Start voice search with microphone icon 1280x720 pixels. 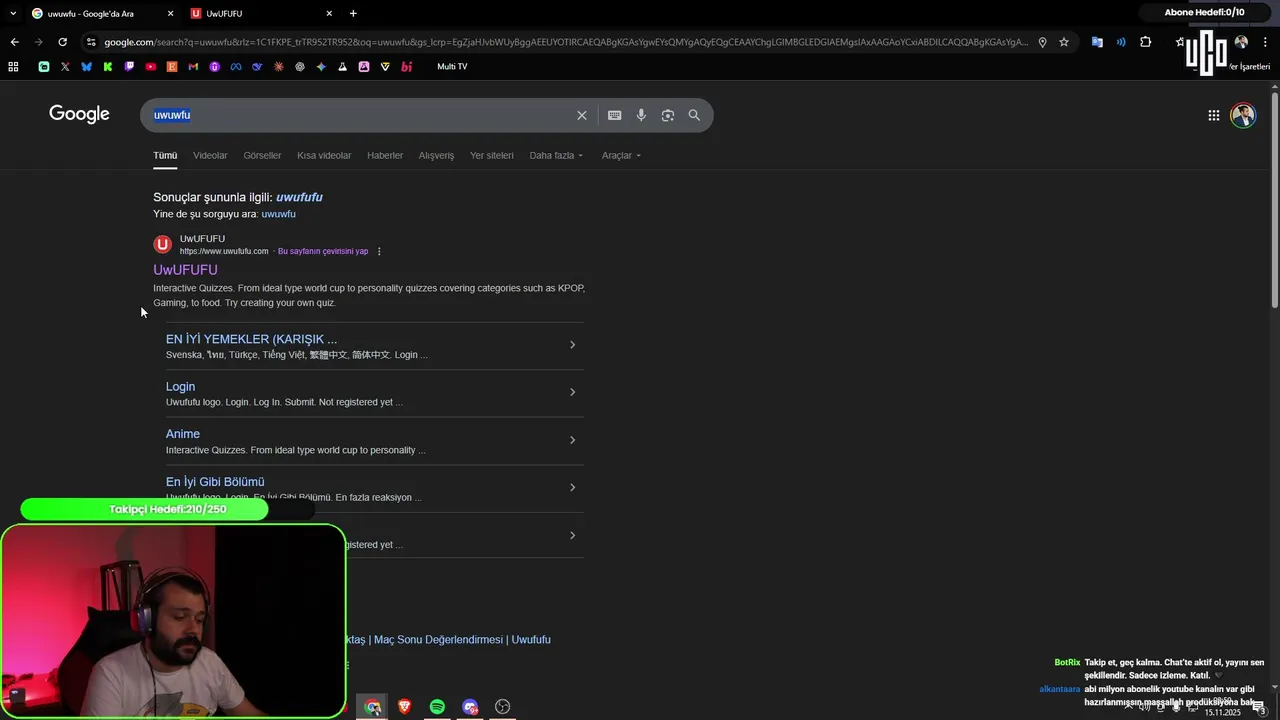[641, 115]
